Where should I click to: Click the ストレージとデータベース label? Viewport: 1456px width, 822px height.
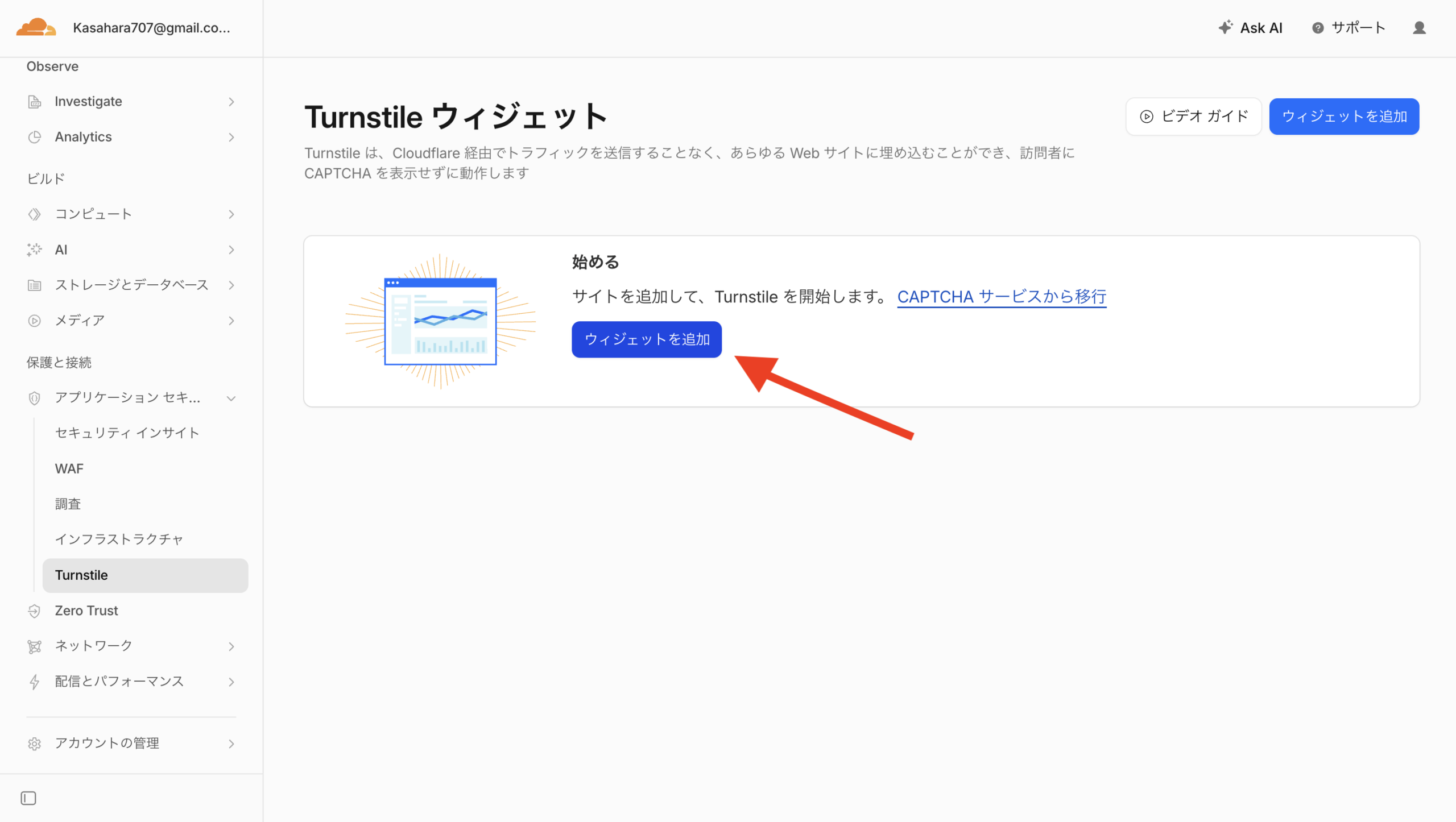point(132,285)
